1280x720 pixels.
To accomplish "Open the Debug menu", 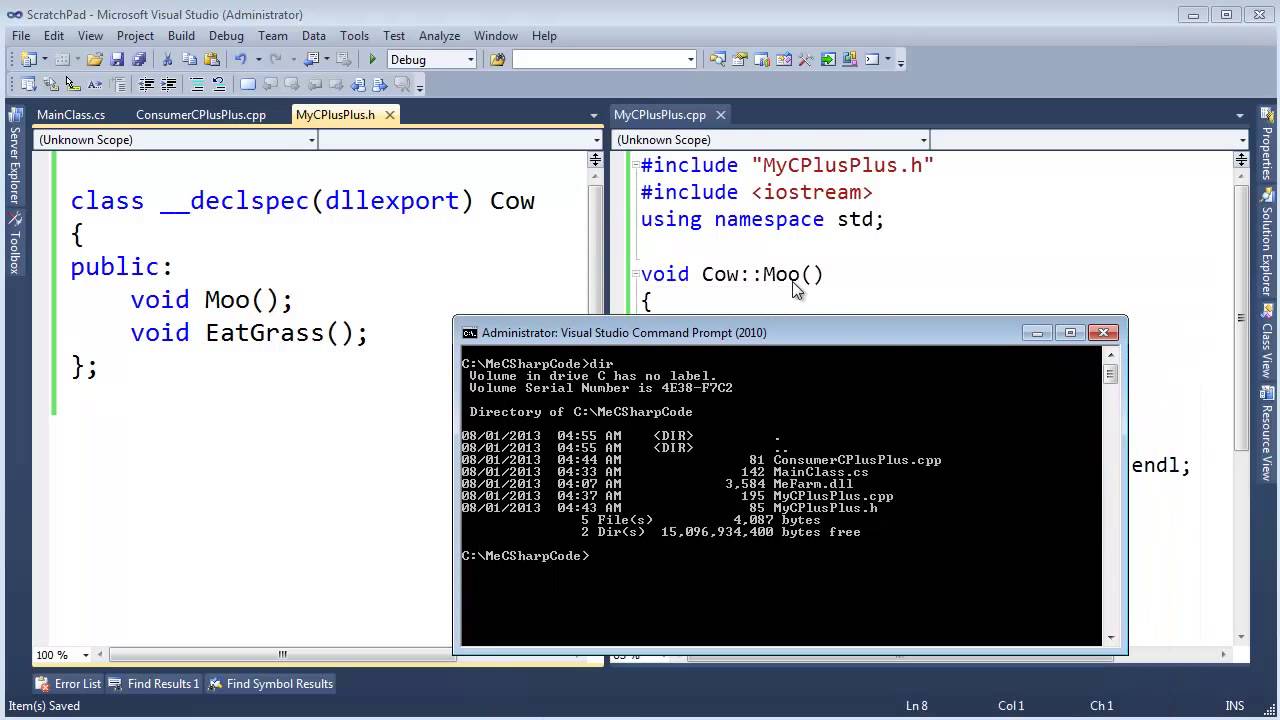I will 226,35.
